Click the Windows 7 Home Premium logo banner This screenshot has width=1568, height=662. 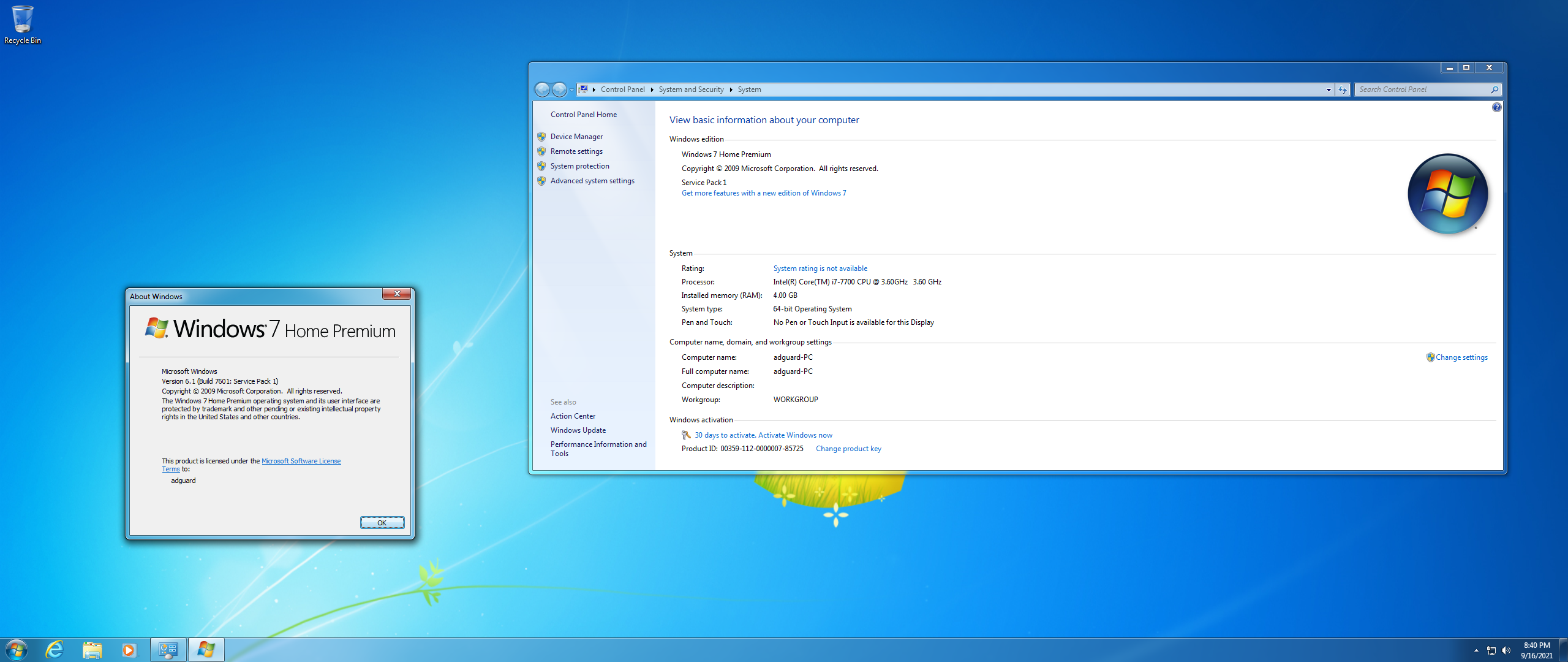pyautogui.click(x=269, y=329)
